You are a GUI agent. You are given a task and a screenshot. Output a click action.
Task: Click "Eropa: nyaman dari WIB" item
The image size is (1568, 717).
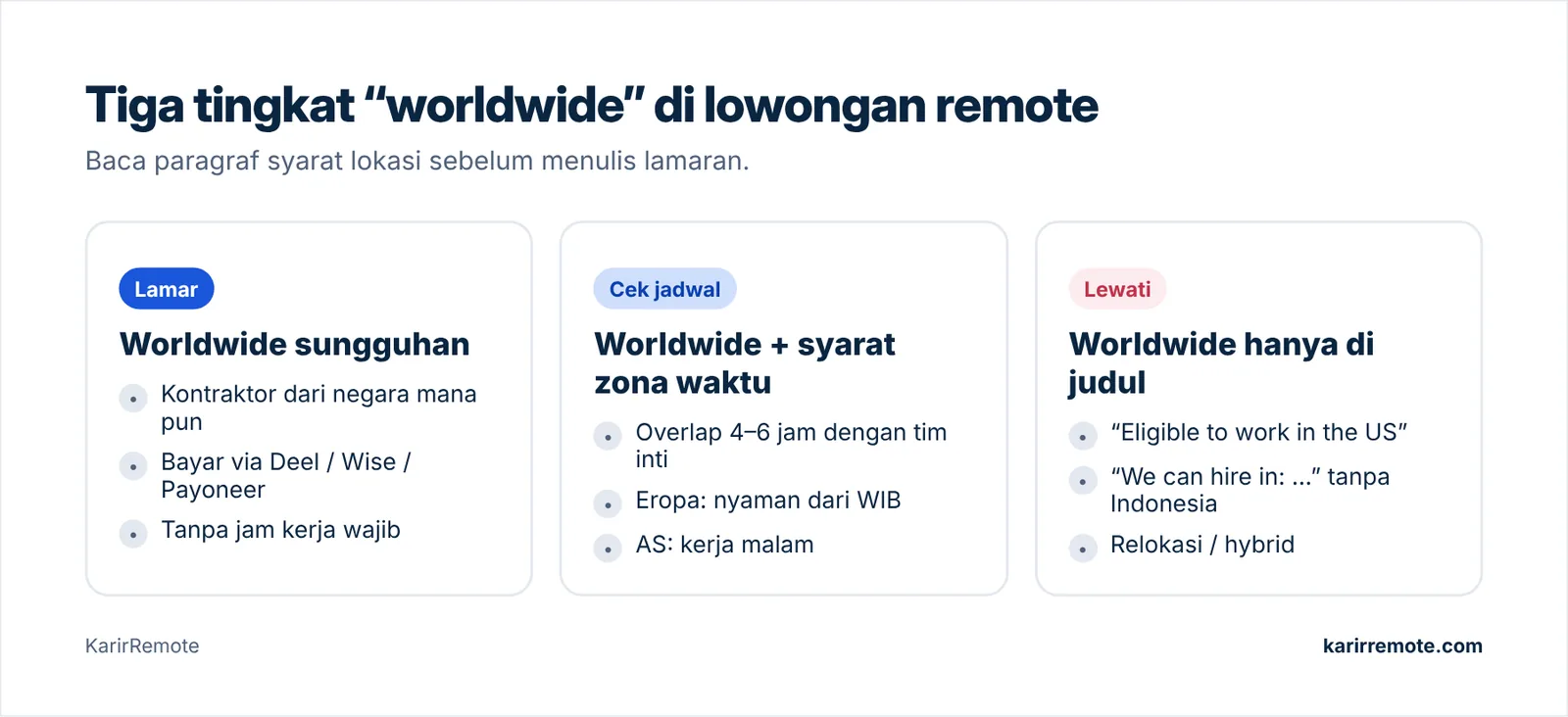(x=768, y=501)
